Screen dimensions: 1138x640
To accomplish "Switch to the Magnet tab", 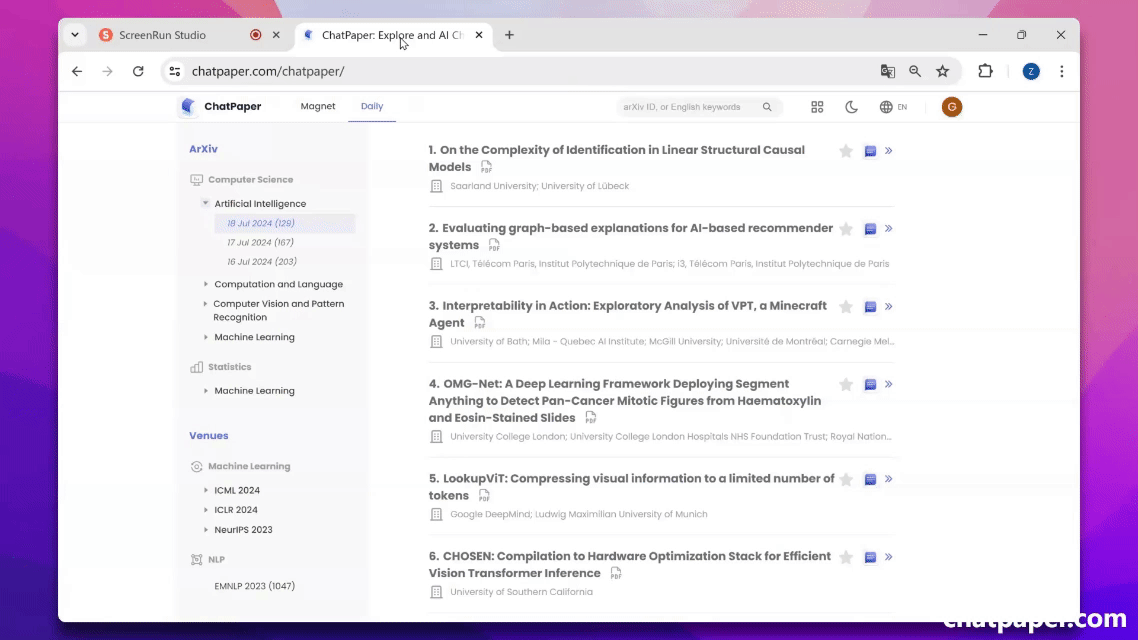I will pos(318,106).
